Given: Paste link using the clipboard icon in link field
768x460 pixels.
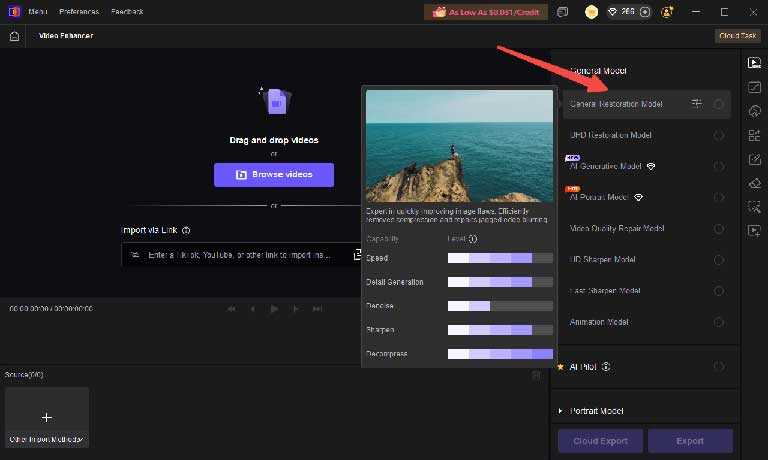Looking at the screenshot, I should (x=357, y=255).
